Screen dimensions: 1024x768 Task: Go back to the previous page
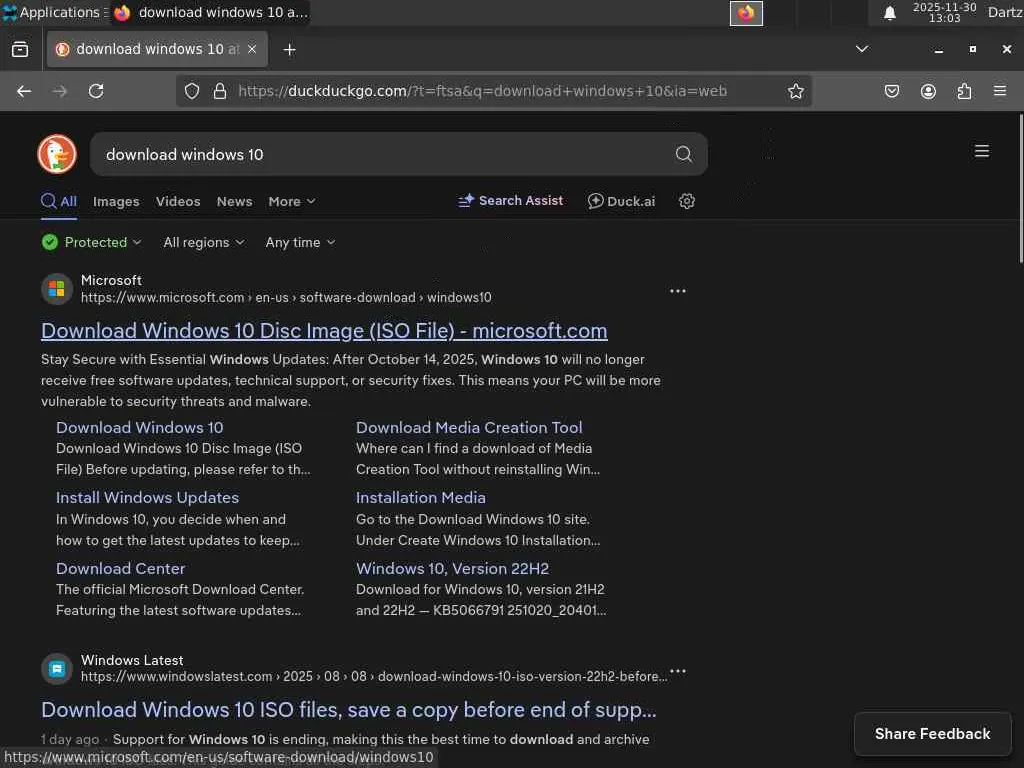24,91
